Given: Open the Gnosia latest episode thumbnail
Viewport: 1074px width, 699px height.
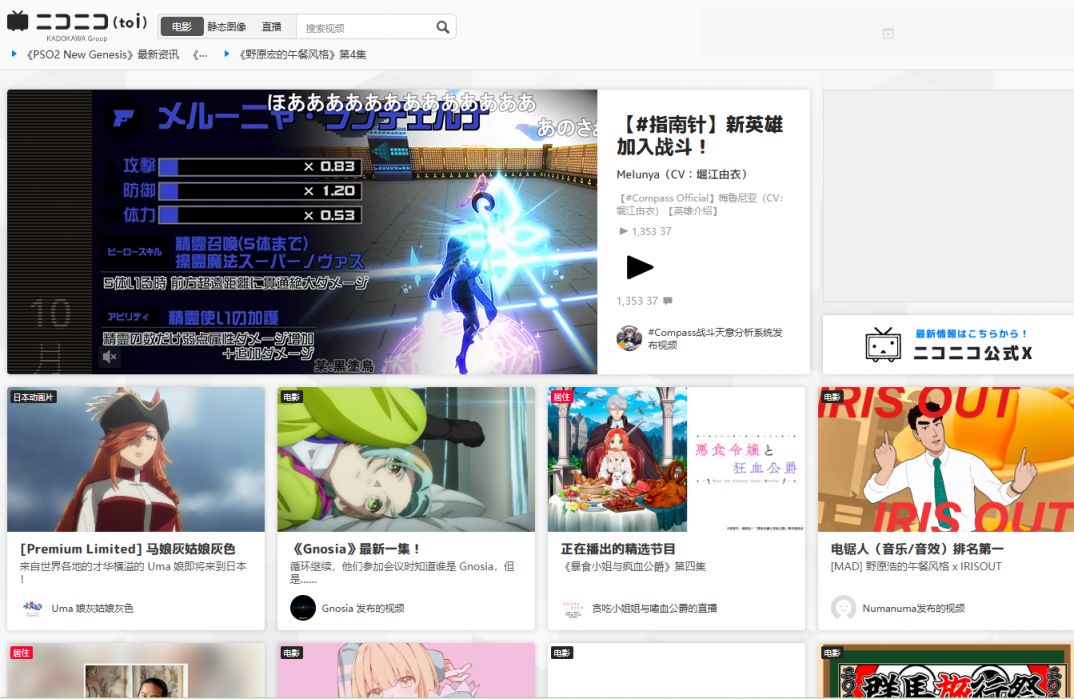Looking at the screenshot, I should [406, 459].
